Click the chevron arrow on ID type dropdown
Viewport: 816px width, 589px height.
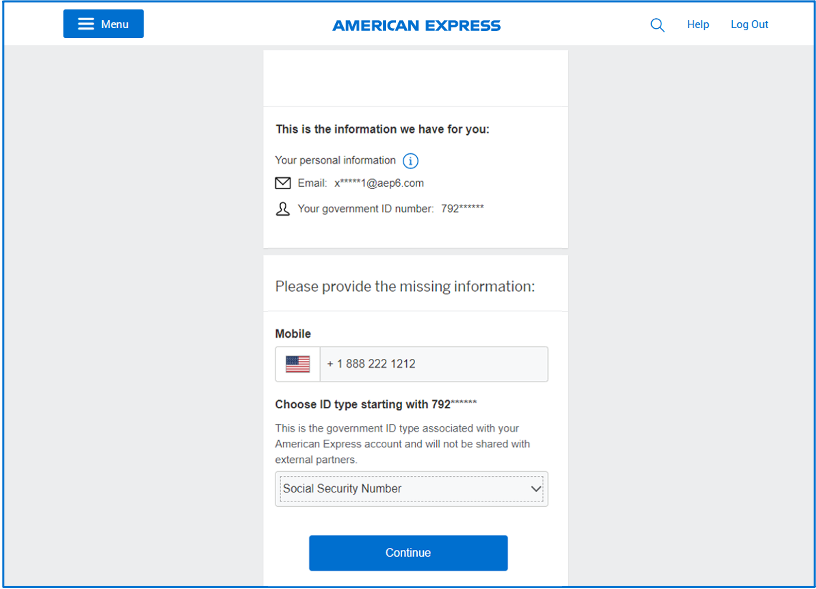click(536, 489)
